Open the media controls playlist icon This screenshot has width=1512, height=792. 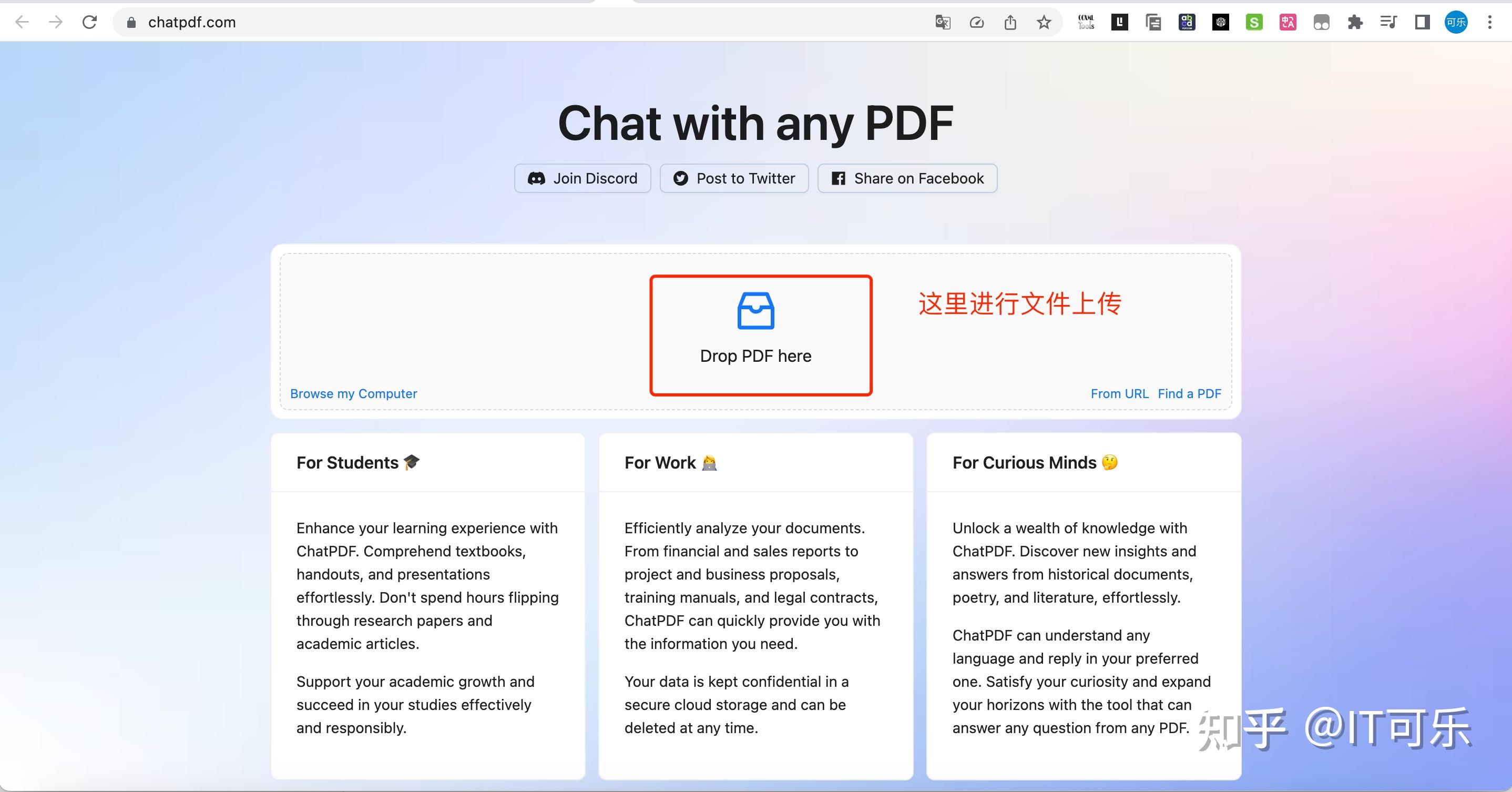(1388, 22)
